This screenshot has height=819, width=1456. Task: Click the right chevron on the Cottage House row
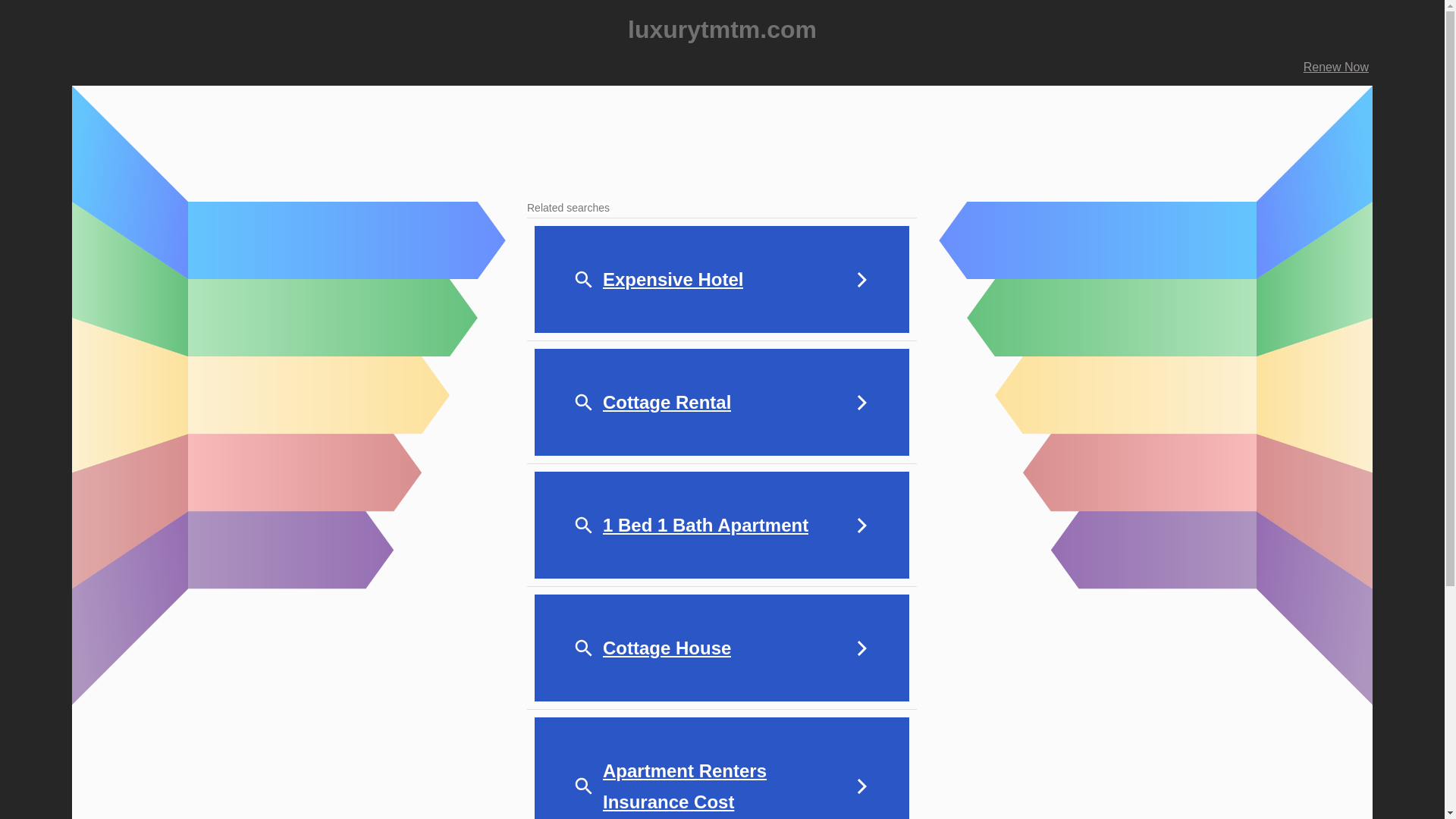861,648
